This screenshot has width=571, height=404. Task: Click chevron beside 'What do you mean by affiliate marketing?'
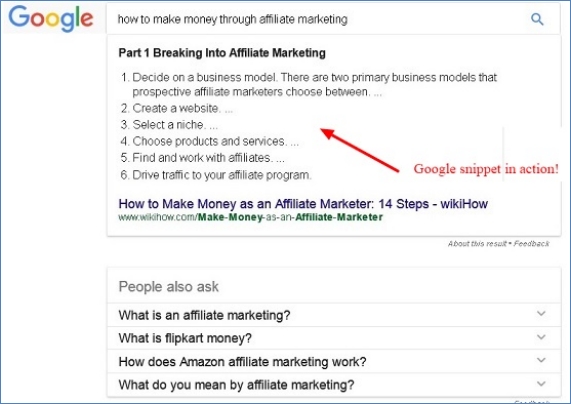coord(541,384)
